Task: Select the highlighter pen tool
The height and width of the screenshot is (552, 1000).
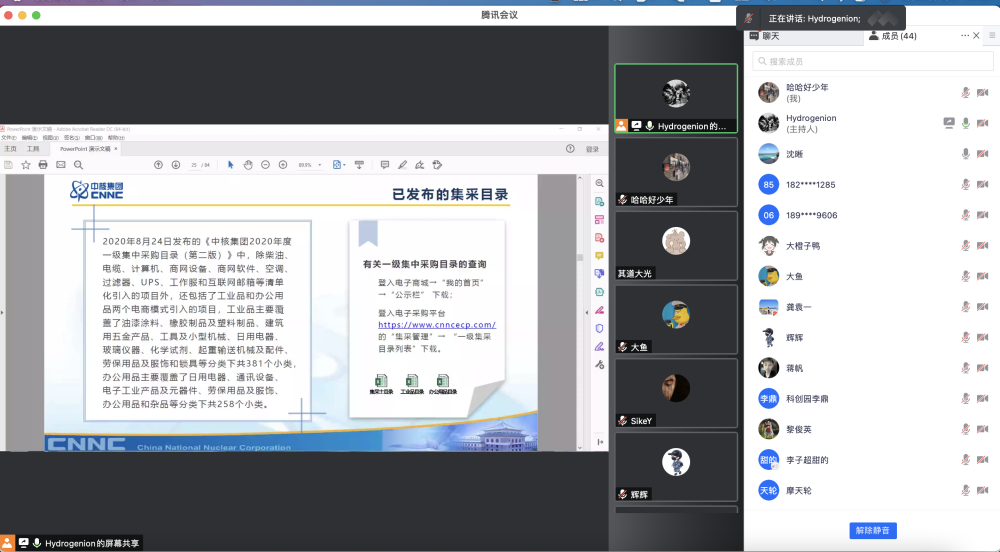Action: [x=402, y=165]
